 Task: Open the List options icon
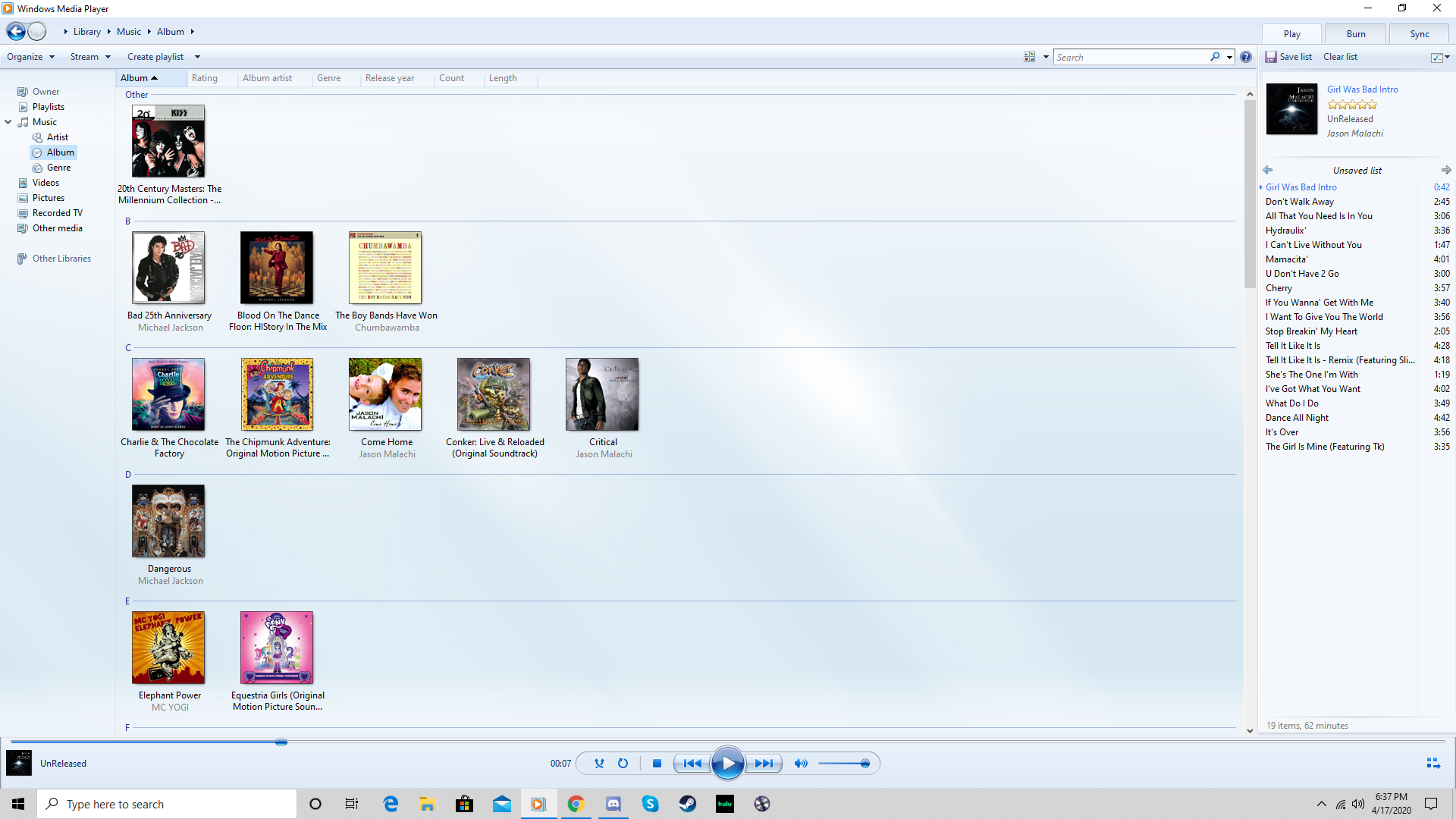click(x=1436, y=57)
